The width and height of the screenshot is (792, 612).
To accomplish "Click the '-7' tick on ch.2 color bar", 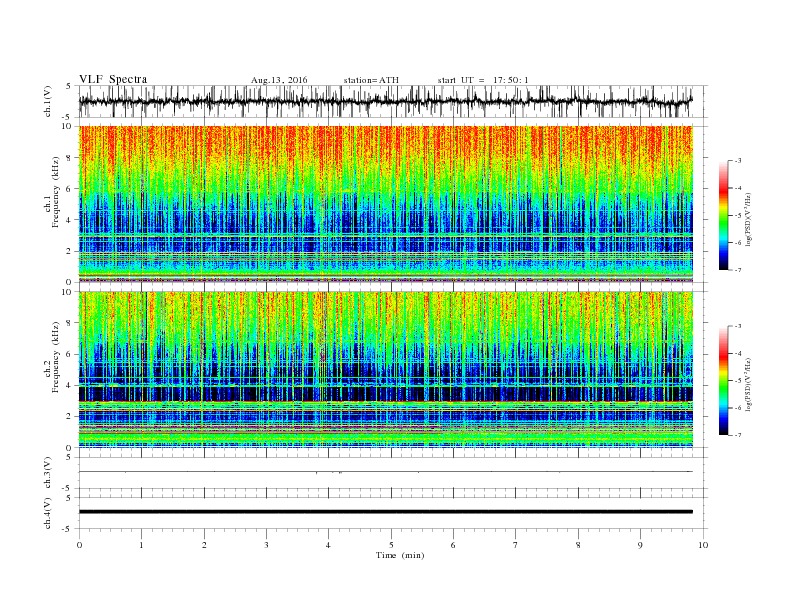I will click(x=737, y=435).
